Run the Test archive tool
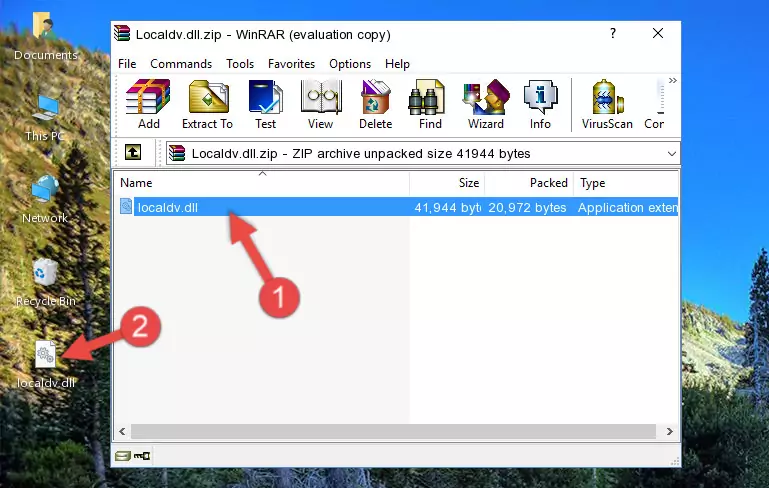Image resolution: width=769 pixels, height=488 pixels. point(265,104)
